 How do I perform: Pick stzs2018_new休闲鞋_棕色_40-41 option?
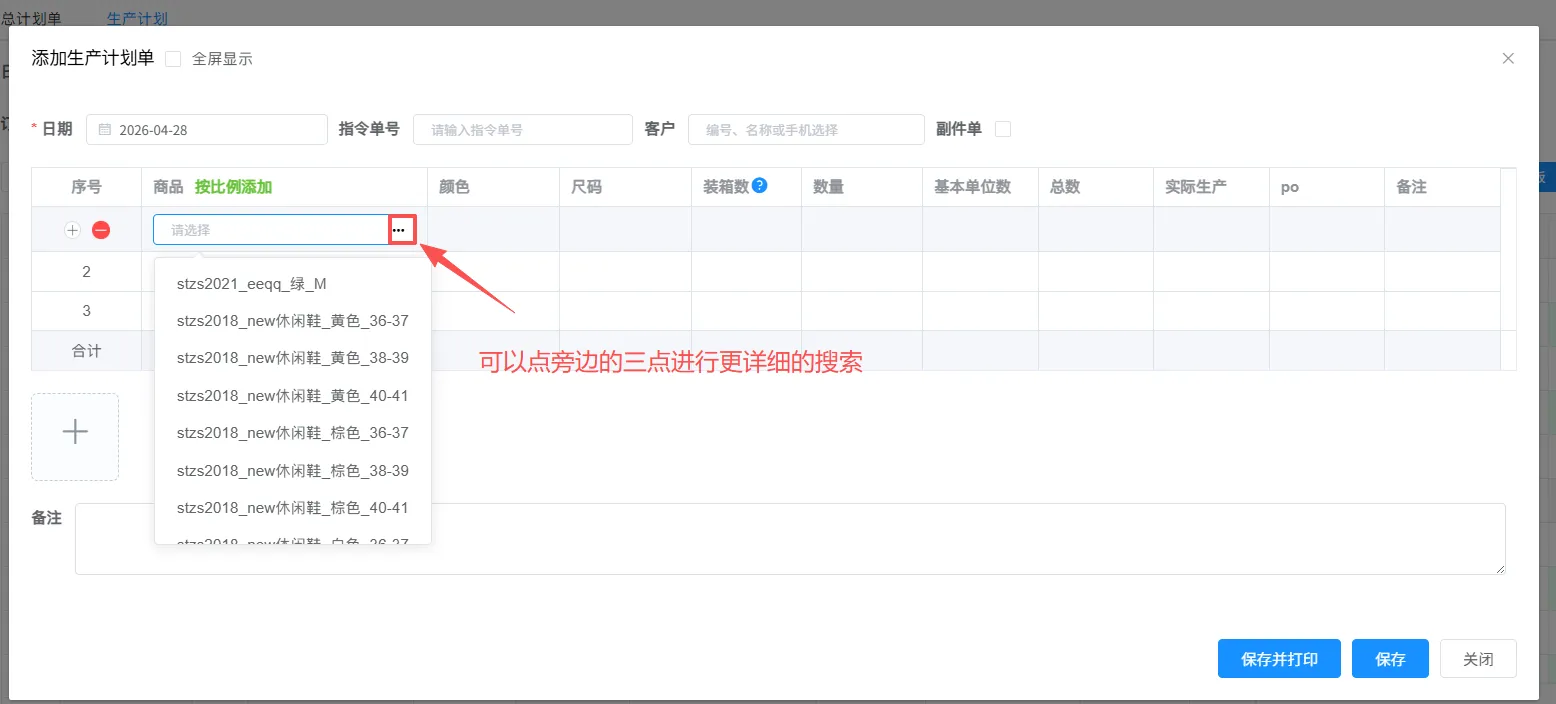tap(292, 508)
